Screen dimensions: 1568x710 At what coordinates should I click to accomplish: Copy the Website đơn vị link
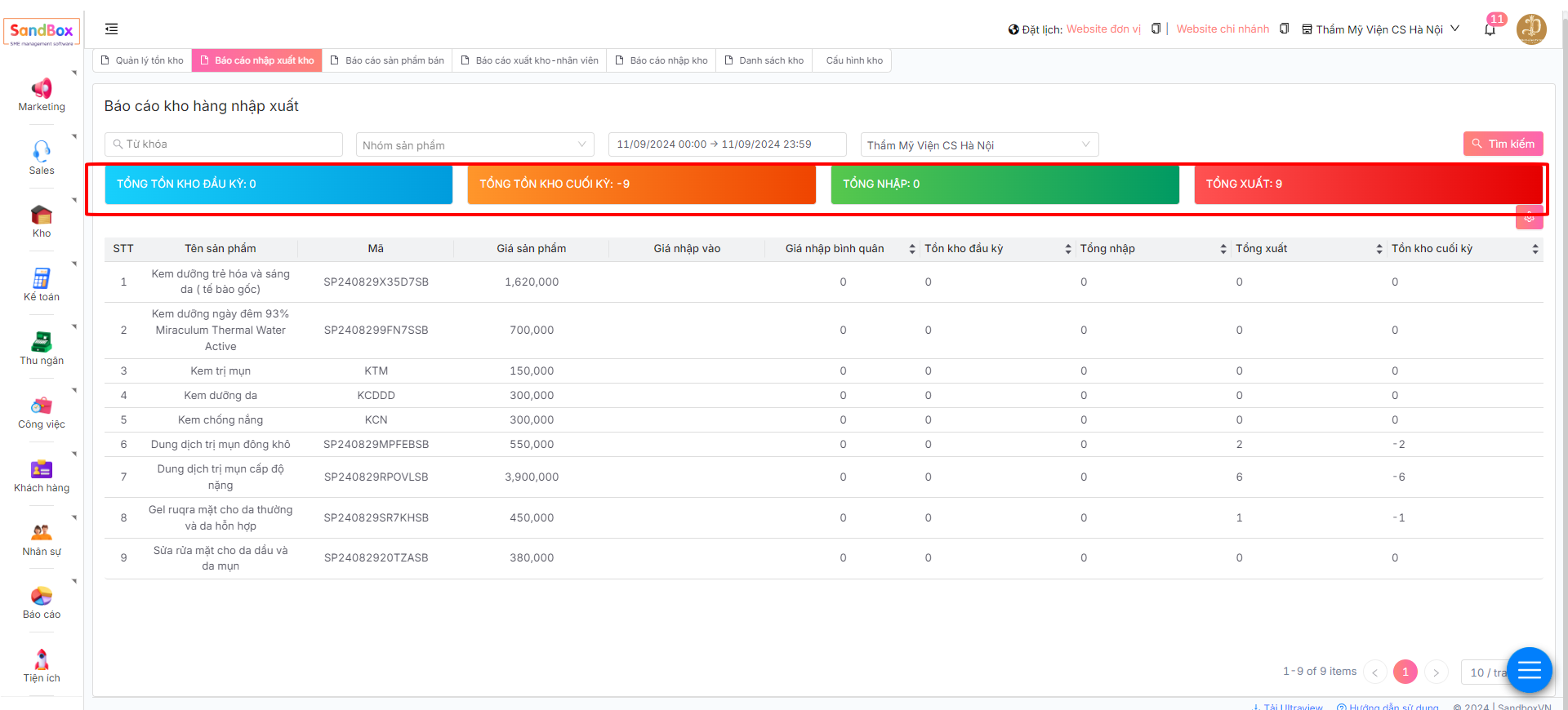1156,29
